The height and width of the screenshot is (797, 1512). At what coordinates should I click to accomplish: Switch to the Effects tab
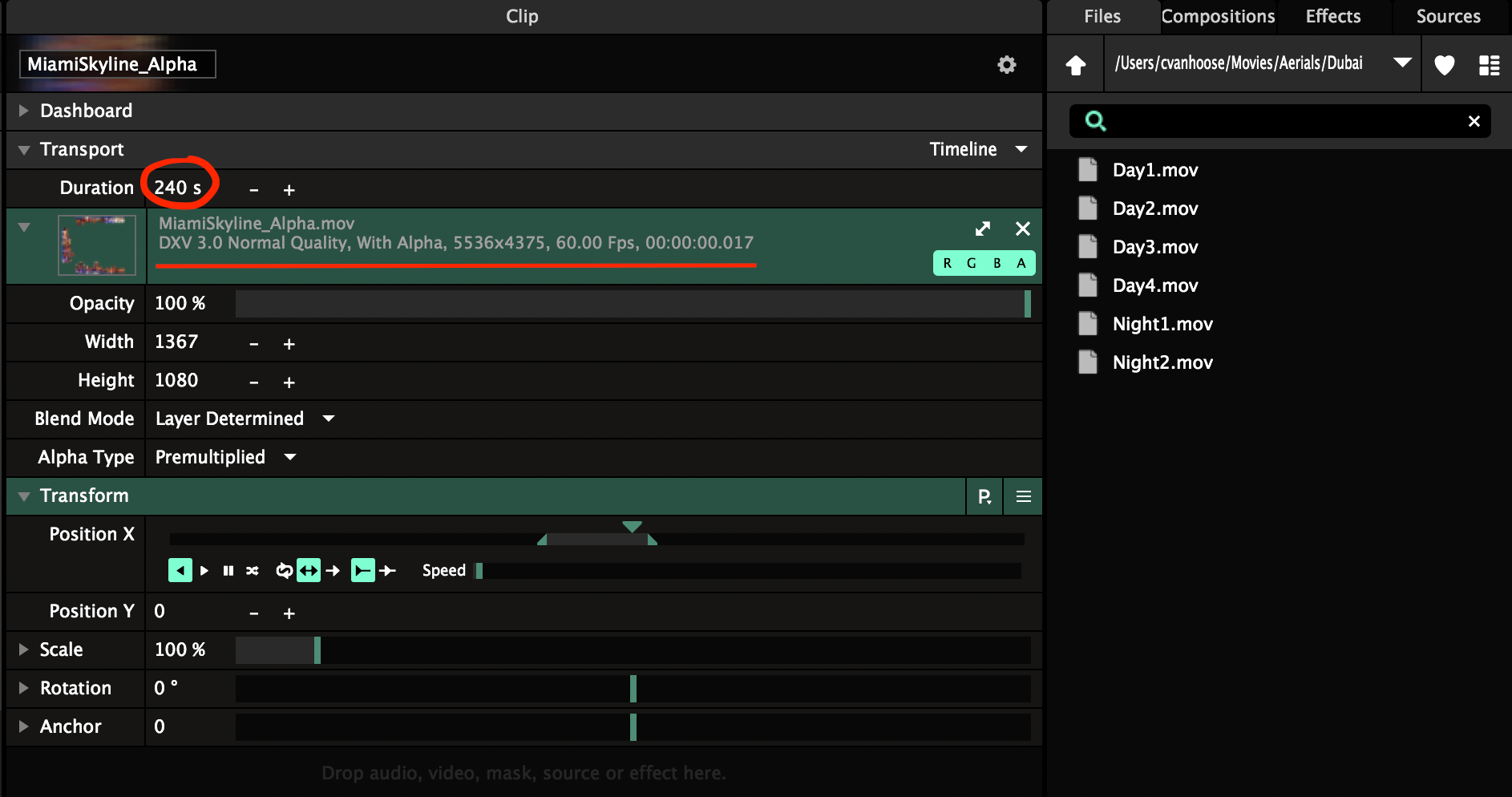click(x=1332, y=17)
